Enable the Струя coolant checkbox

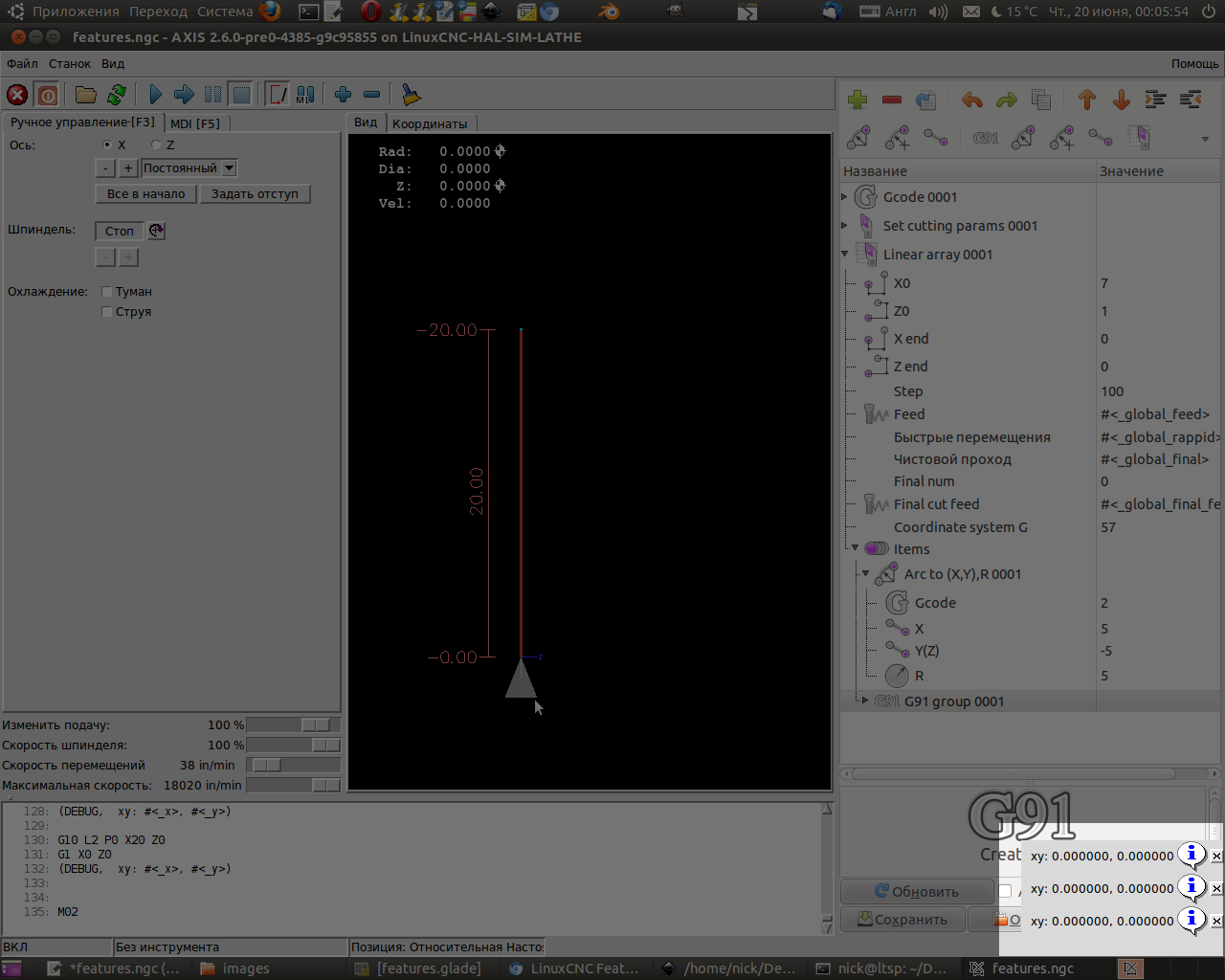pyautogui.click(x=107, y=312)
